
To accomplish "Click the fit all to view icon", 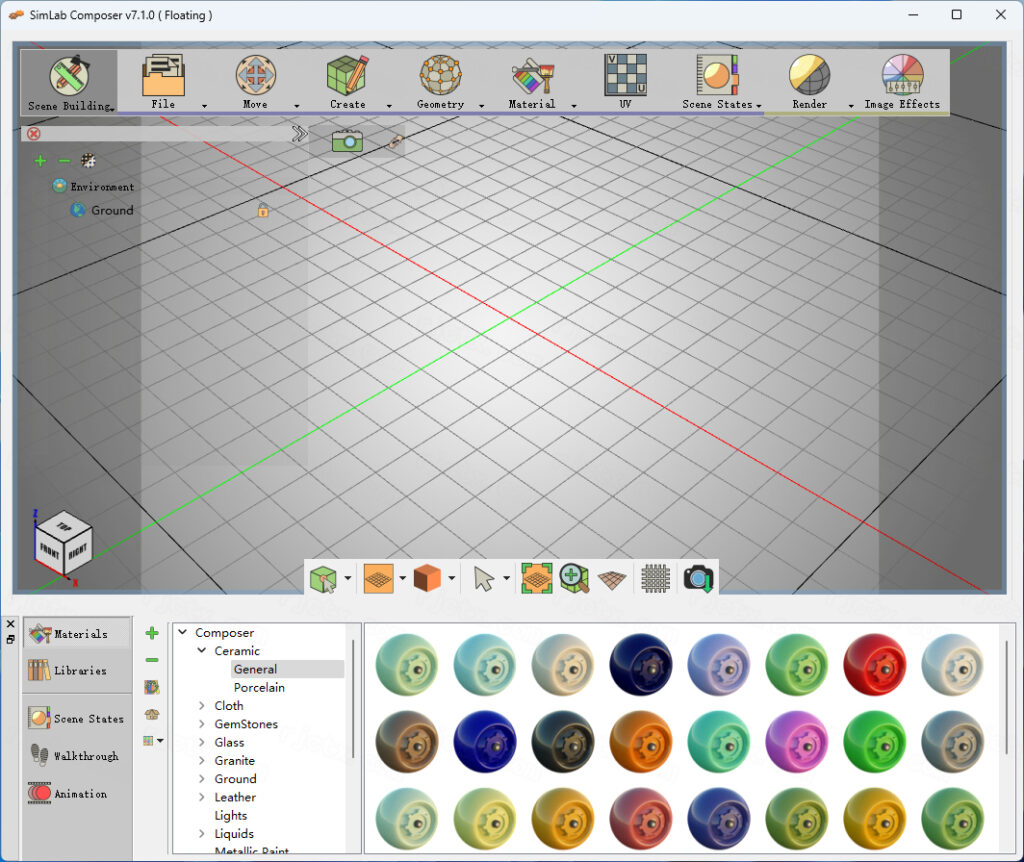I will [x=537, y=579].
